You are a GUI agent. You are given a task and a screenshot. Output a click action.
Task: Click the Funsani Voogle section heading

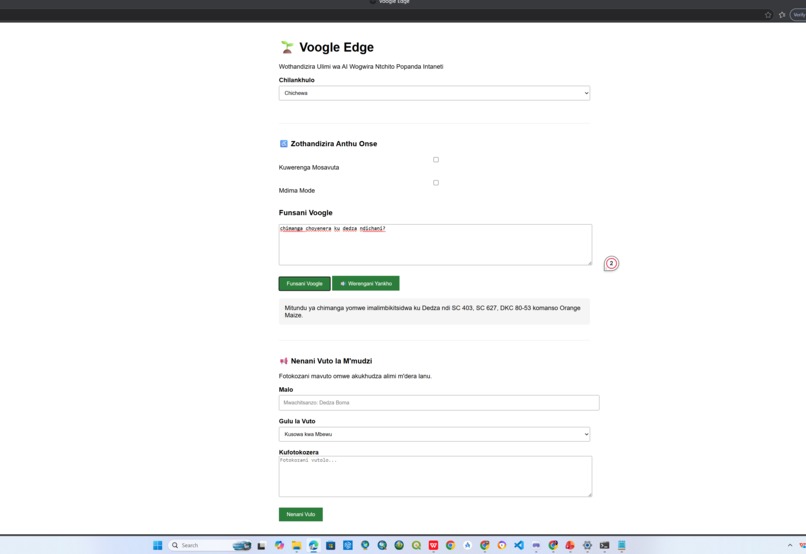[305, 213]
